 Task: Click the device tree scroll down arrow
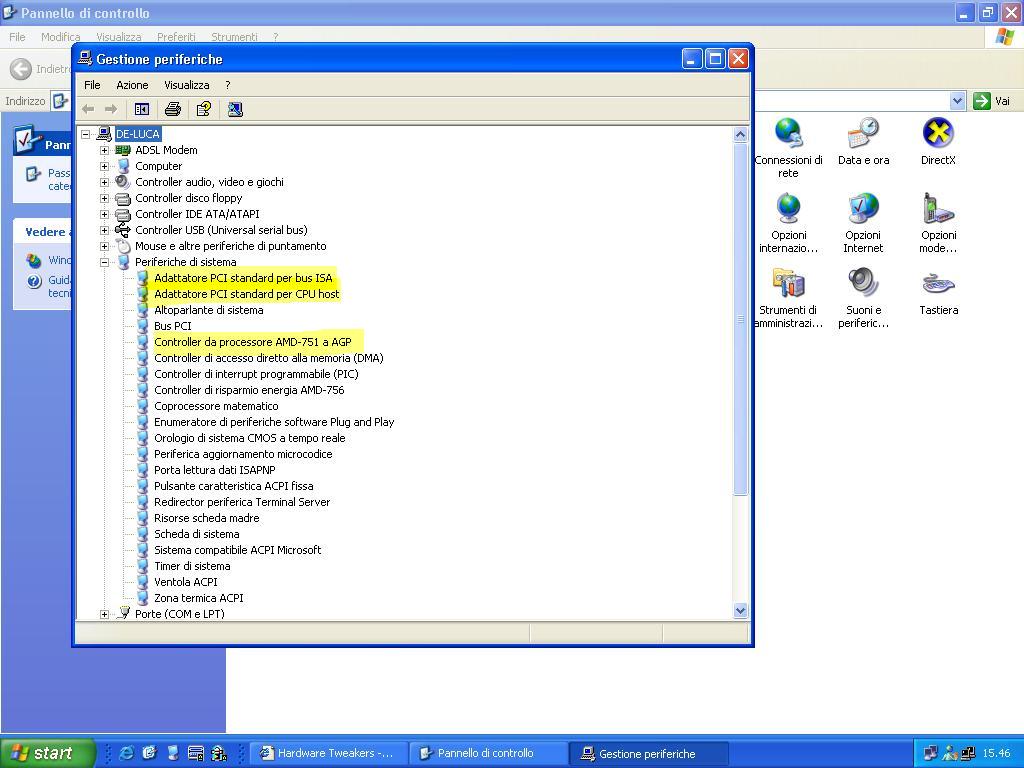pos(740,611)
